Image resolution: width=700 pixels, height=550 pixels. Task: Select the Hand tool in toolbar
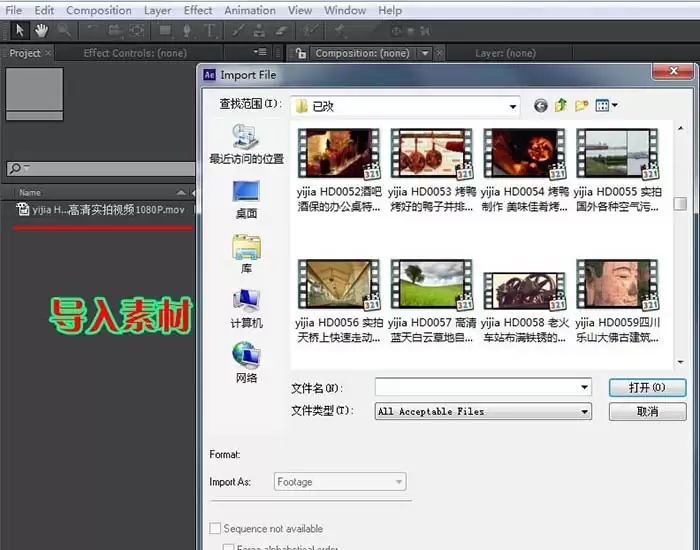pyautogui.click(x=41, y=31)
